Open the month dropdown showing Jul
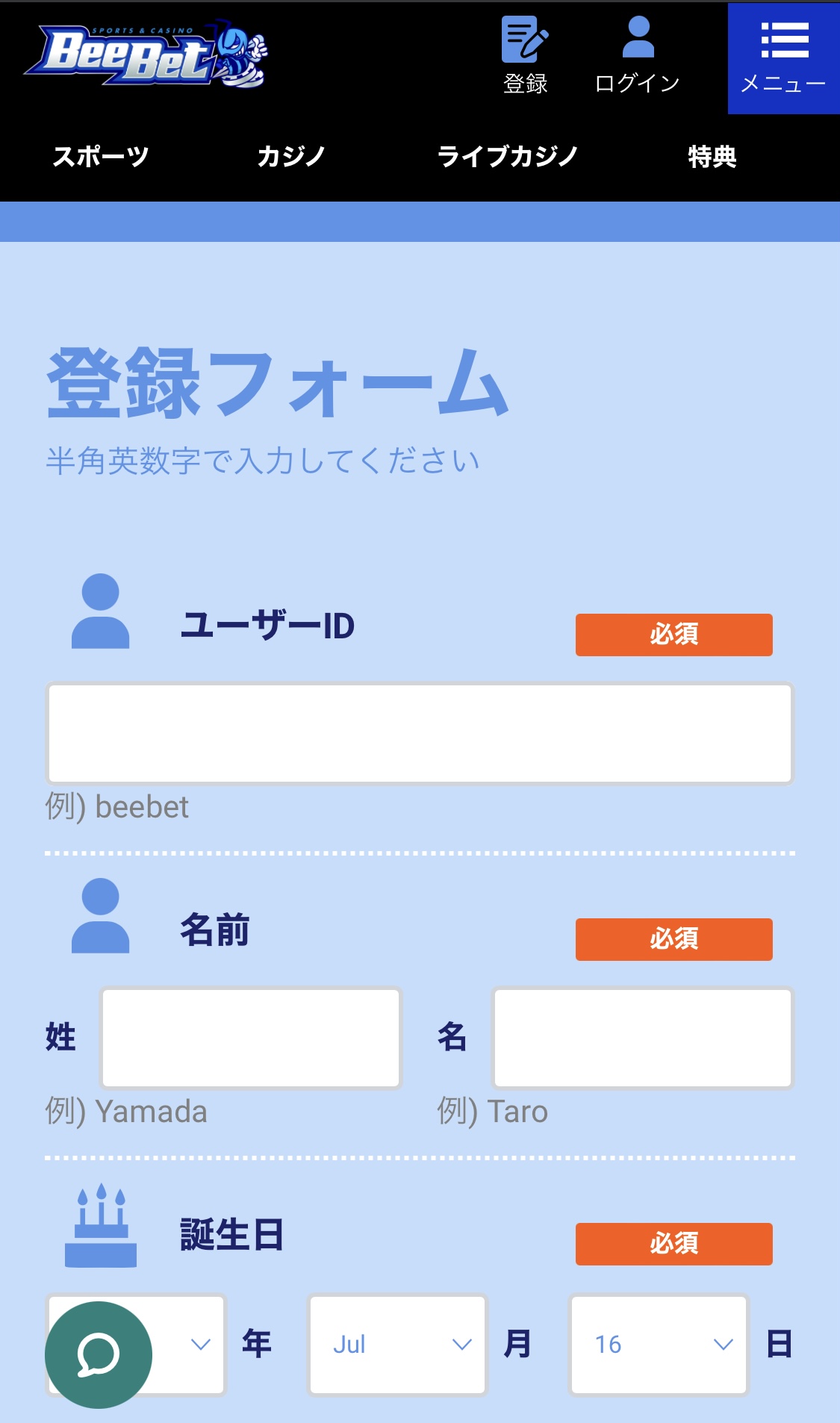The image size is (840, 1423). tap(397, 1344)
